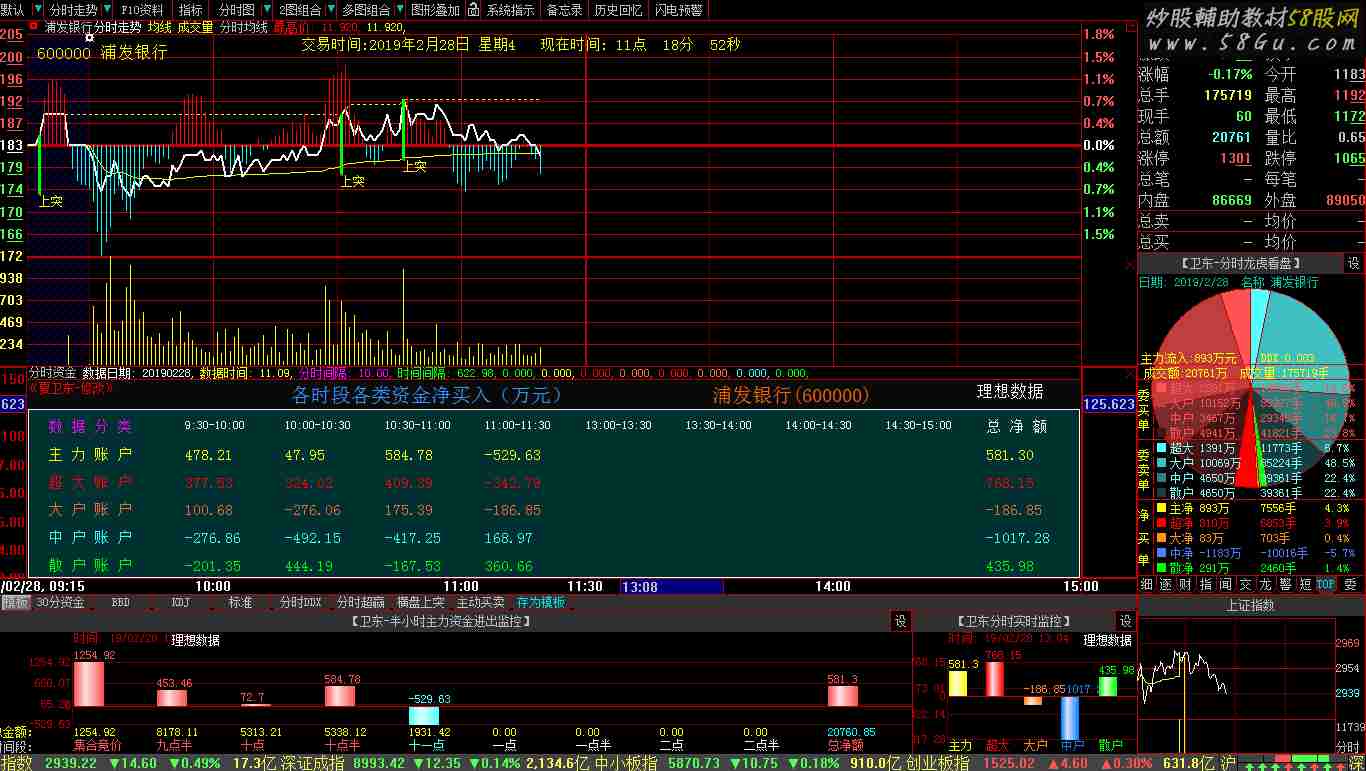Click the 中户账户 total -1017.28
Image resolution: width=1366 pixels, height=771 pixels.
coord(1017,538)
